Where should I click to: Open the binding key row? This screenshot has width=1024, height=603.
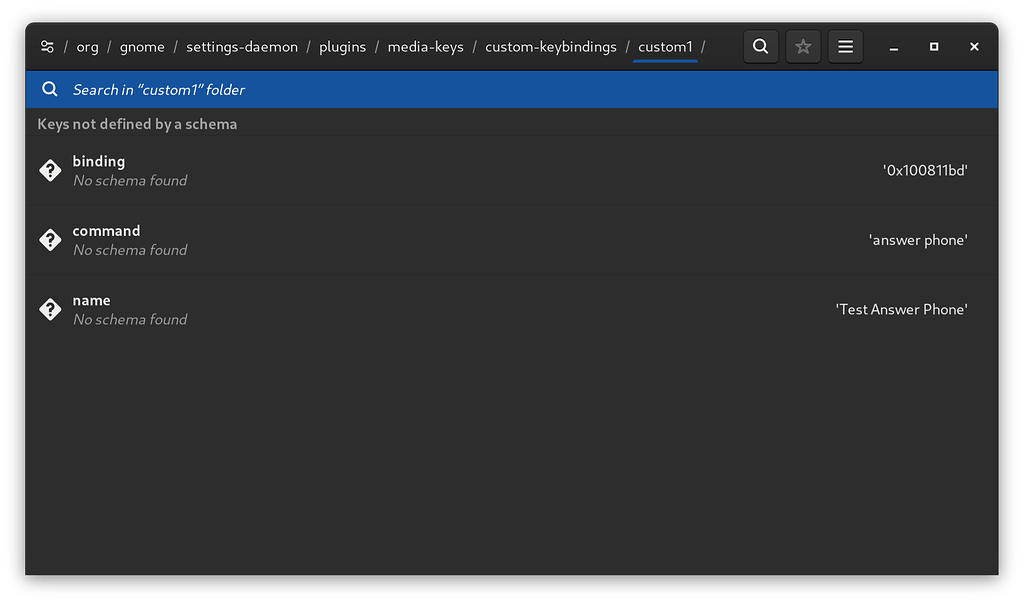click(400, 170)
